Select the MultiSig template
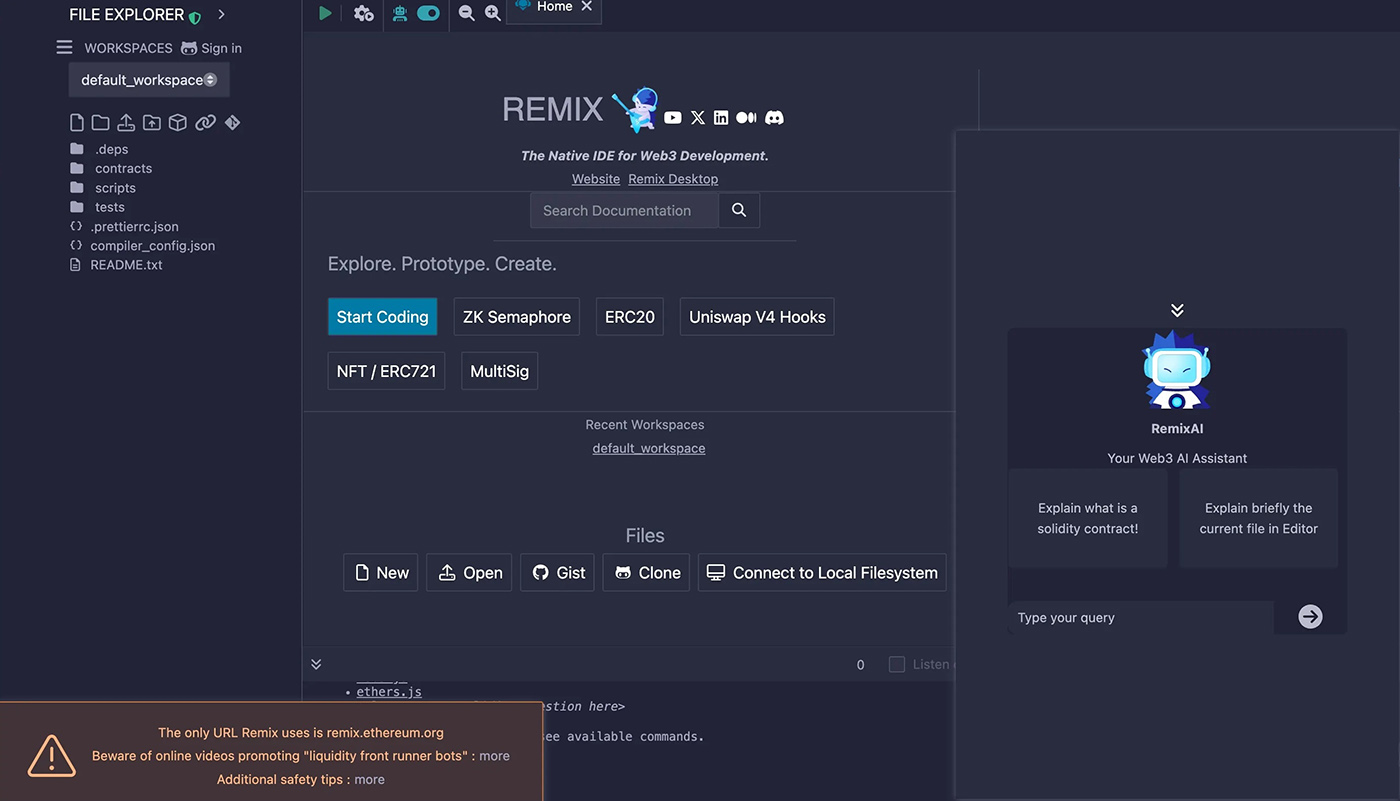The width and height of the screenshot is (1400, 801). pos(499,371)
